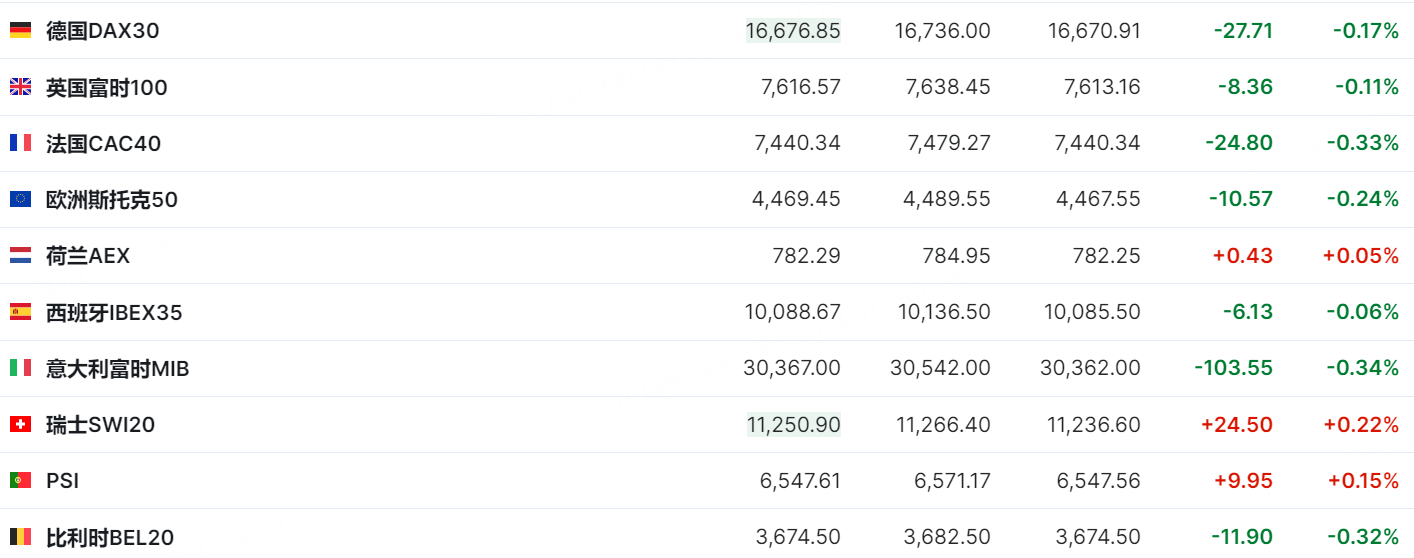Click the -0.34% change for 意大利富时MIB
The height and width of the screenshot is (558, 1414).
[1363, 368]
